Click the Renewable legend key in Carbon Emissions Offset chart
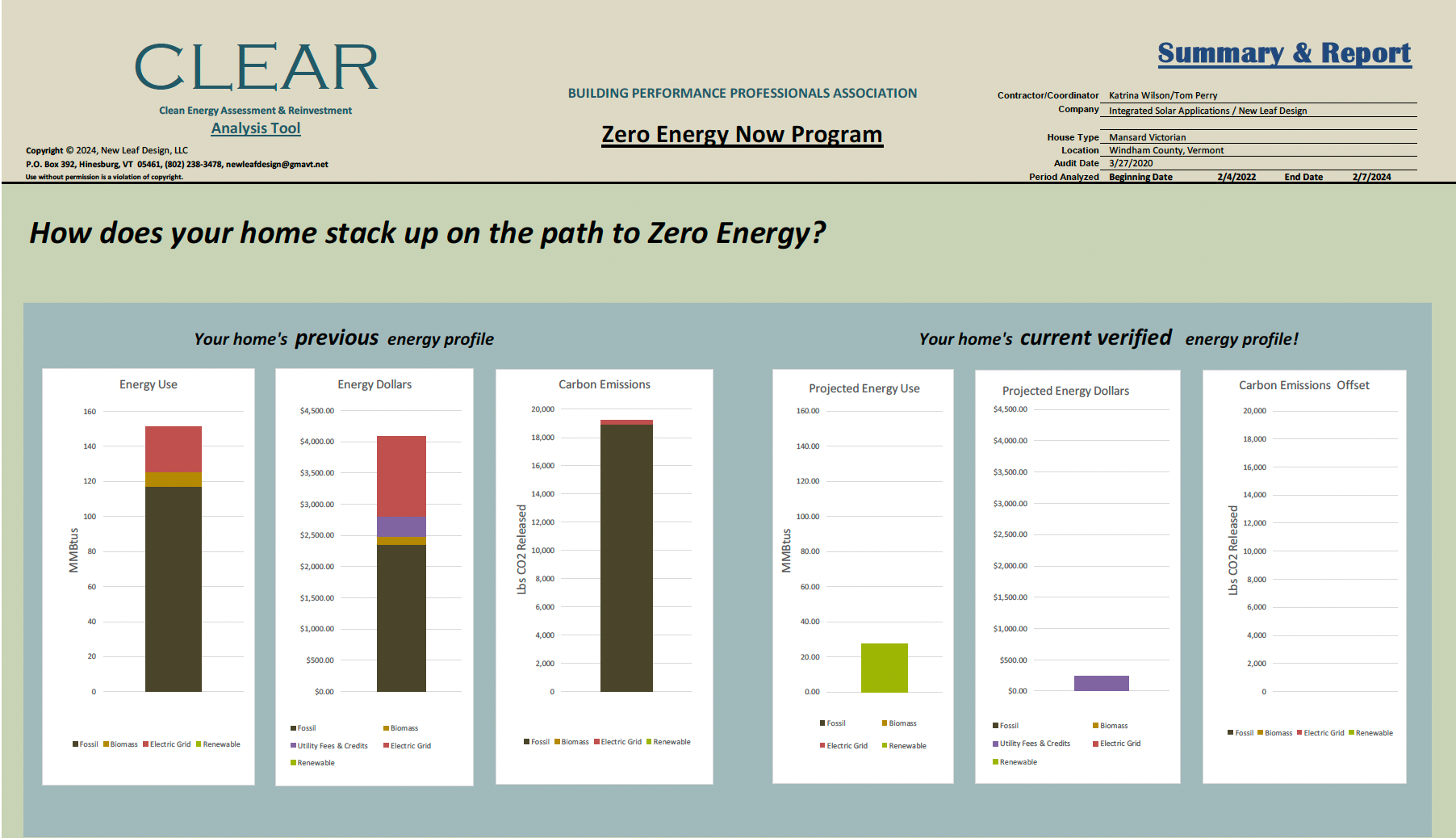The width and height of the screenshot is (1456, 838). (x=1371, y=732)
